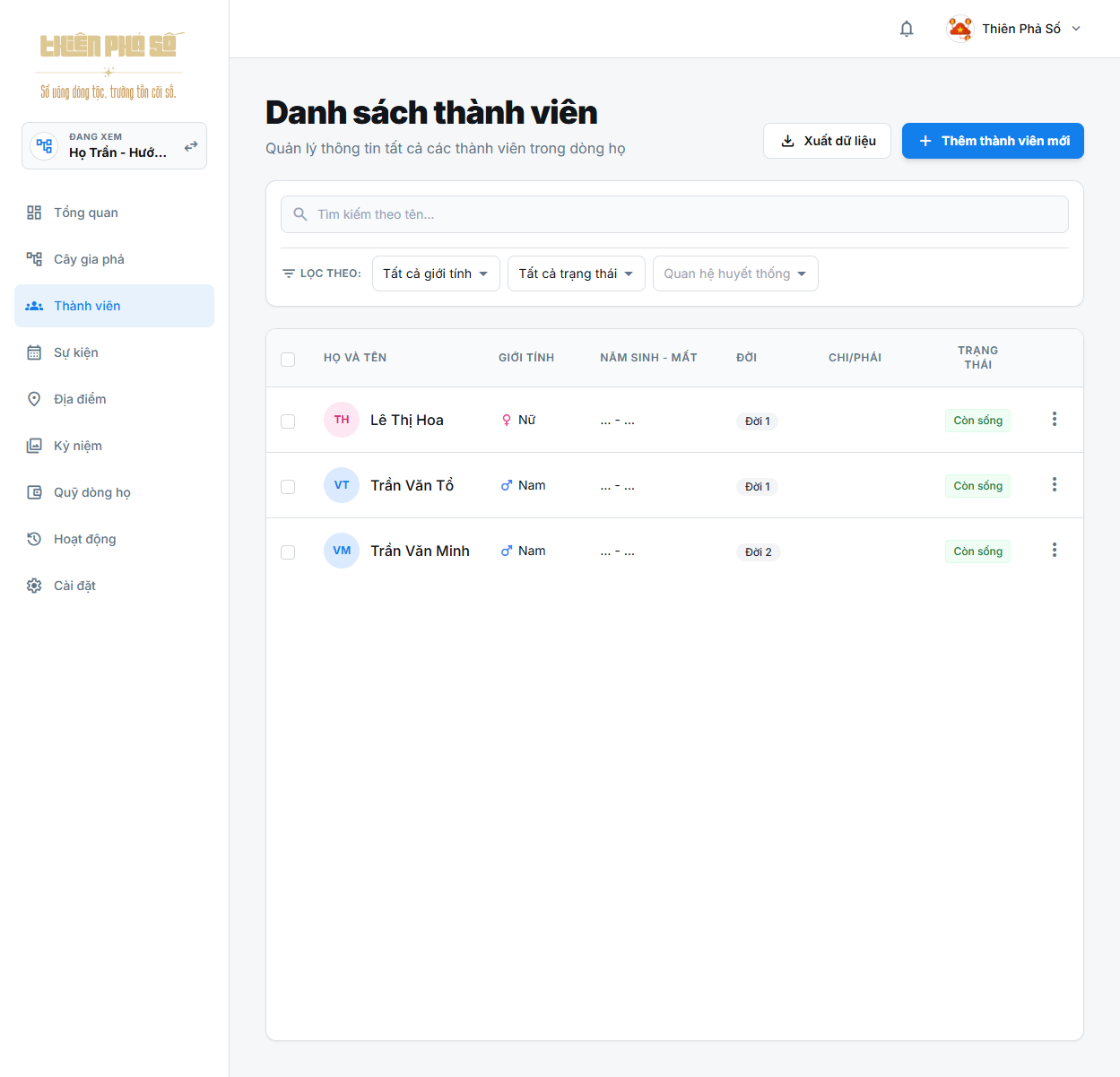The width and height of the screenshot is (1120, 1077).
Task: Click Còn sống status of Trần Văn Minh
Action: (977, 552)
